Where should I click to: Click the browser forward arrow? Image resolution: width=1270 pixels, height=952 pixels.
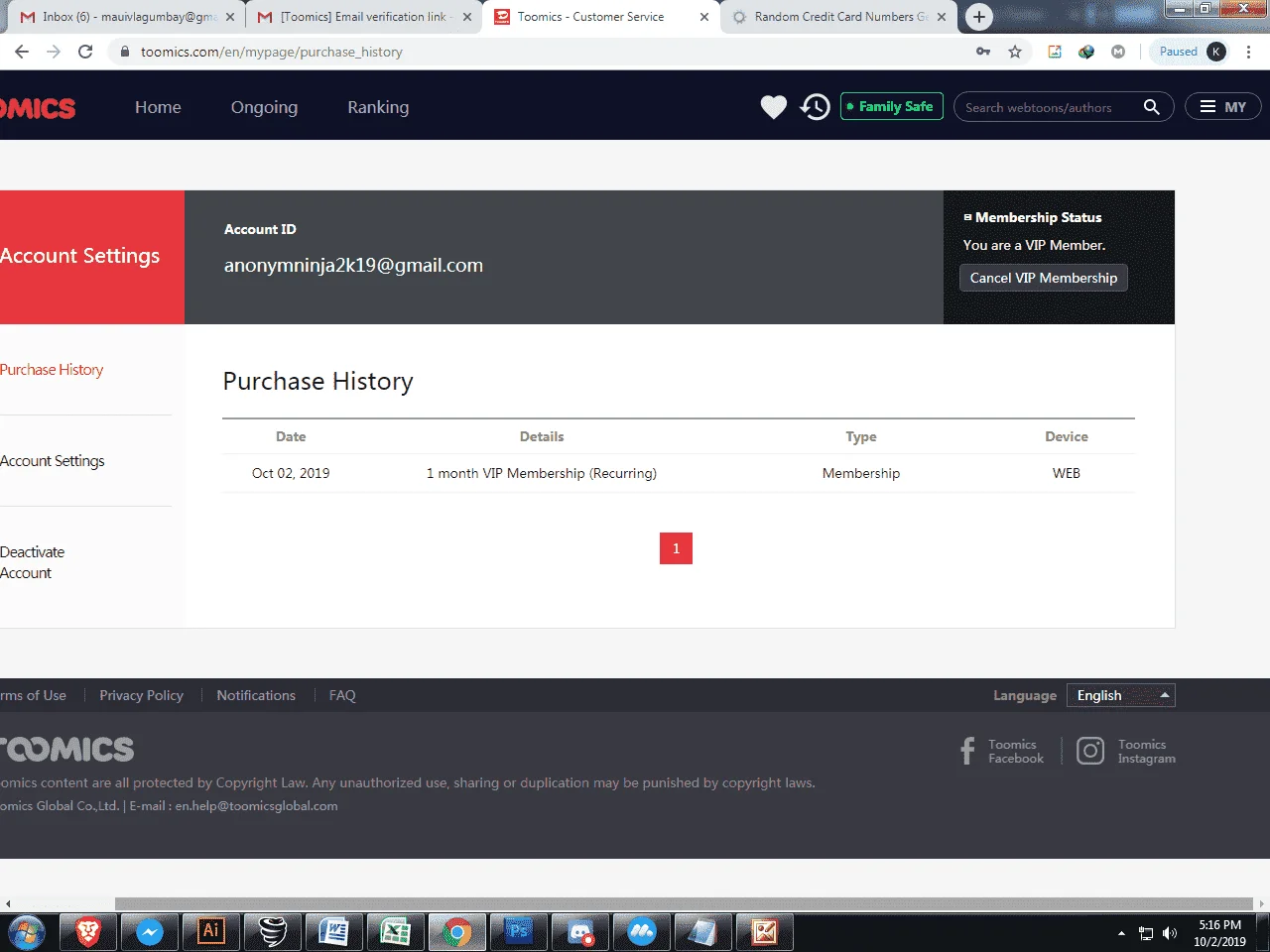[54, 52]
